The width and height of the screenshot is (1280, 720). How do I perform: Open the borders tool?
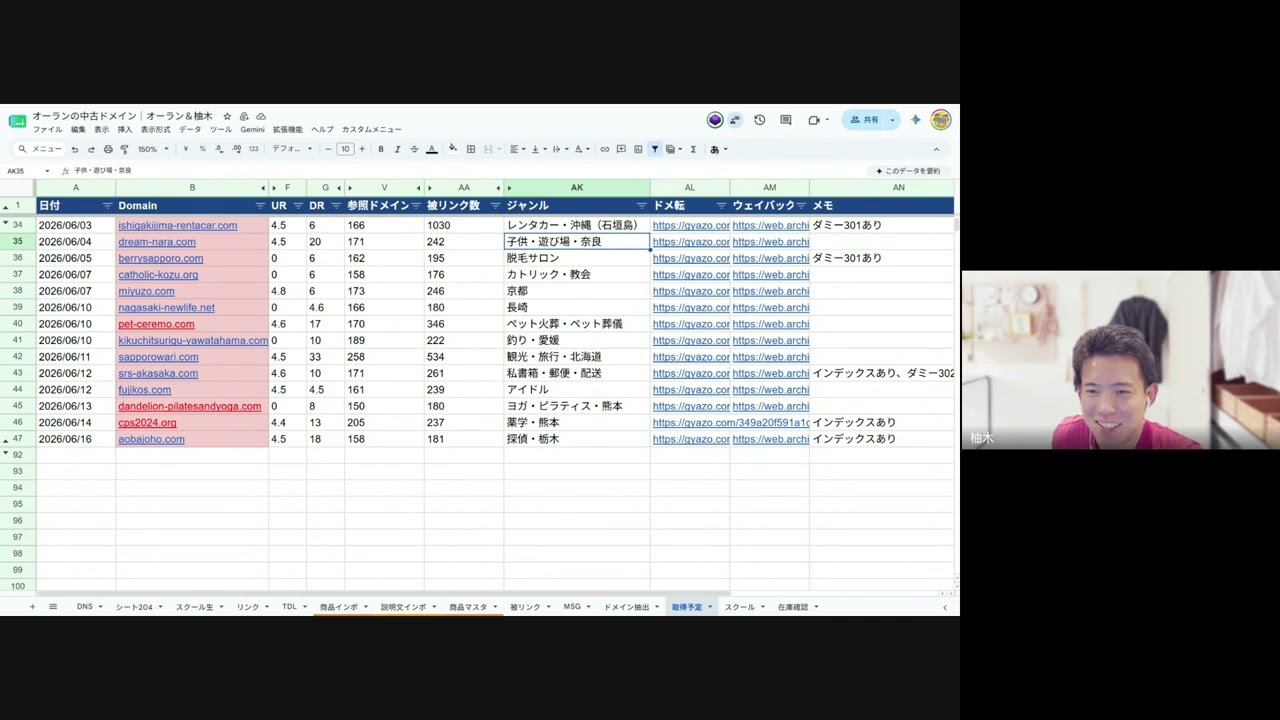tap(470, 149)
